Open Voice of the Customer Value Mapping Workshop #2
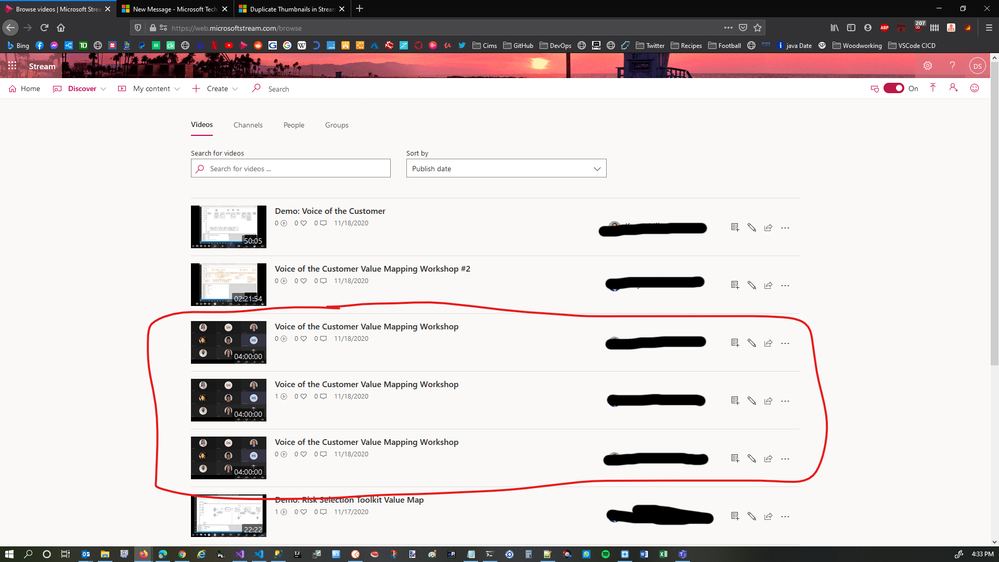The height and width of the screenshot is (562, 999). [372, 269]
